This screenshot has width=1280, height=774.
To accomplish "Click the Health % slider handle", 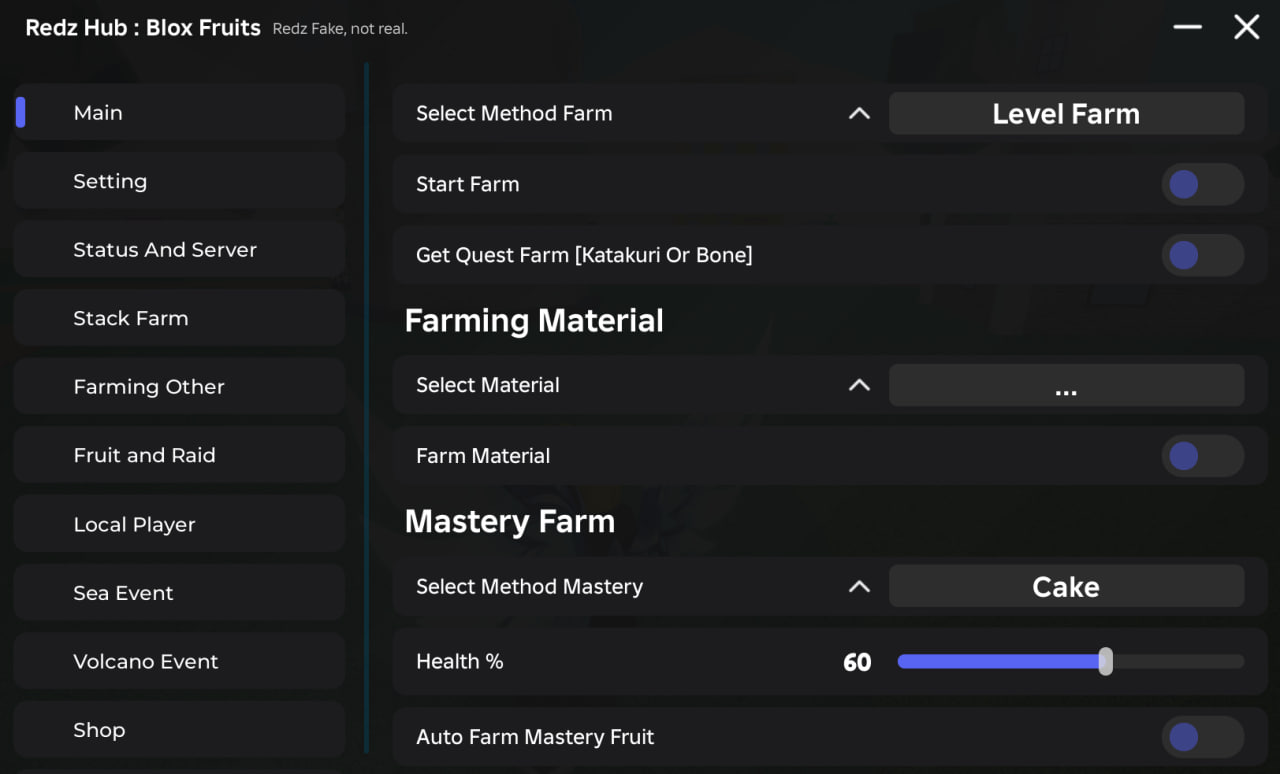I will point(1105,661).
